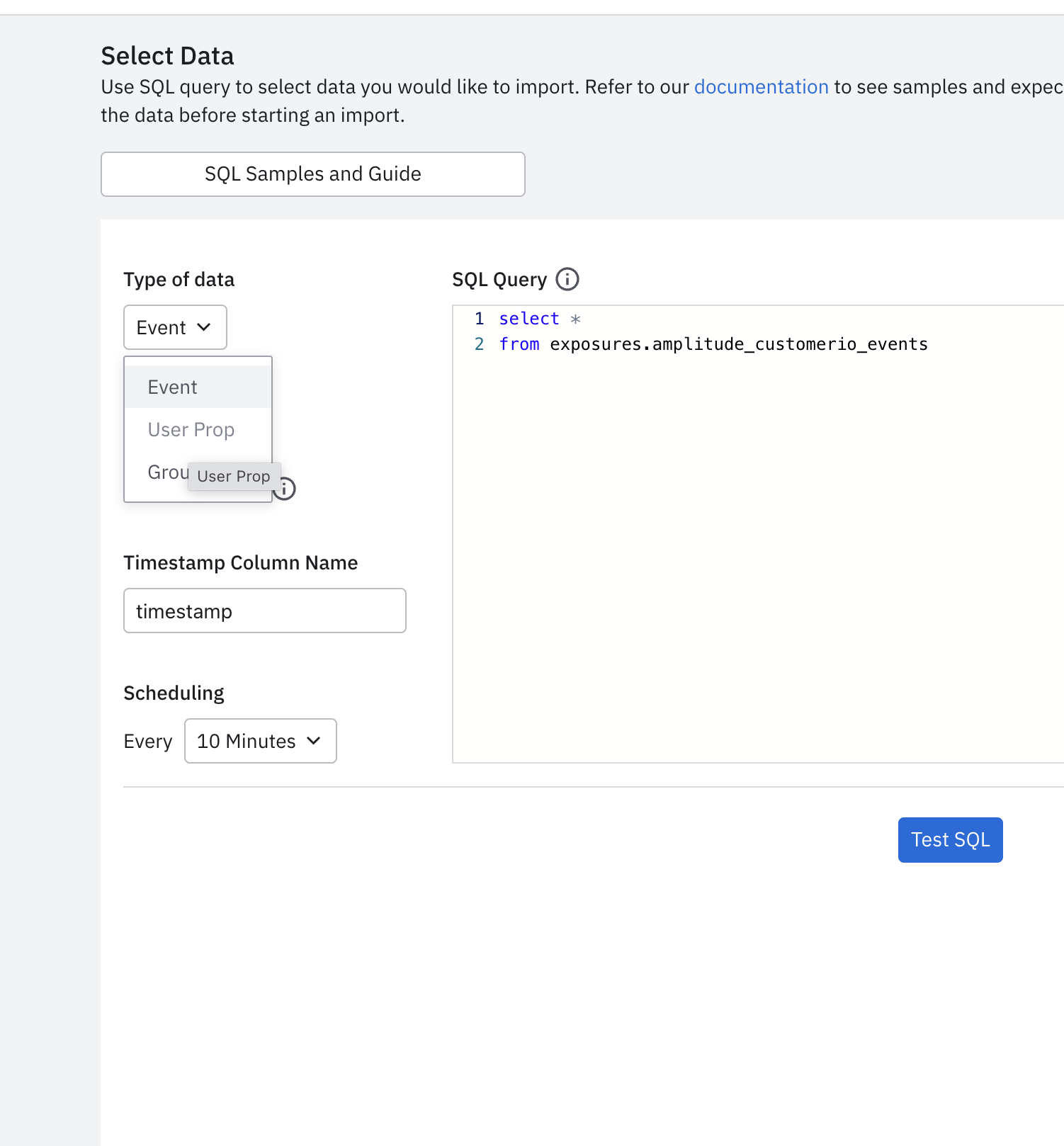The image size is (1064, 1146).
Task: Open the 10 Minutes scheduling dropdown
Action: [260, 741]
